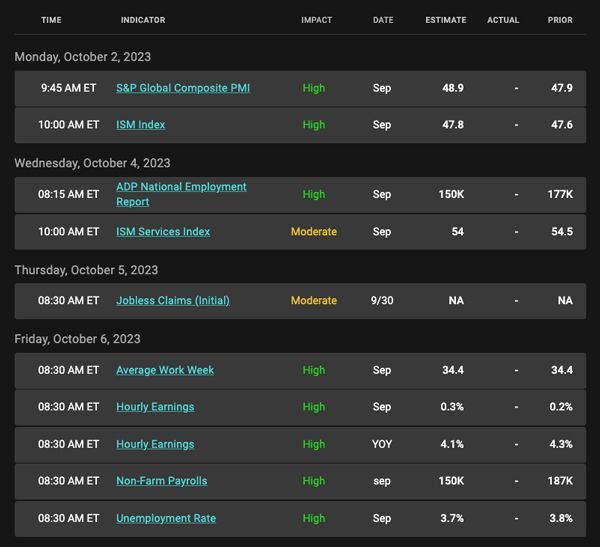
Task: Click the INDICATOR column header
Action: [x=143, y=20]
